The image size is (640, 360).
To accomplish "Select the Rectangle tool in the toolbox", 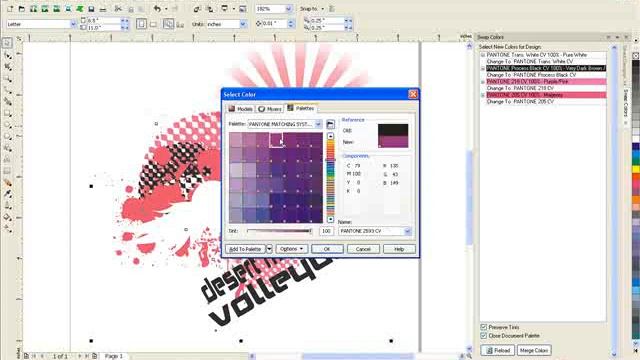I will coord(7,113).
